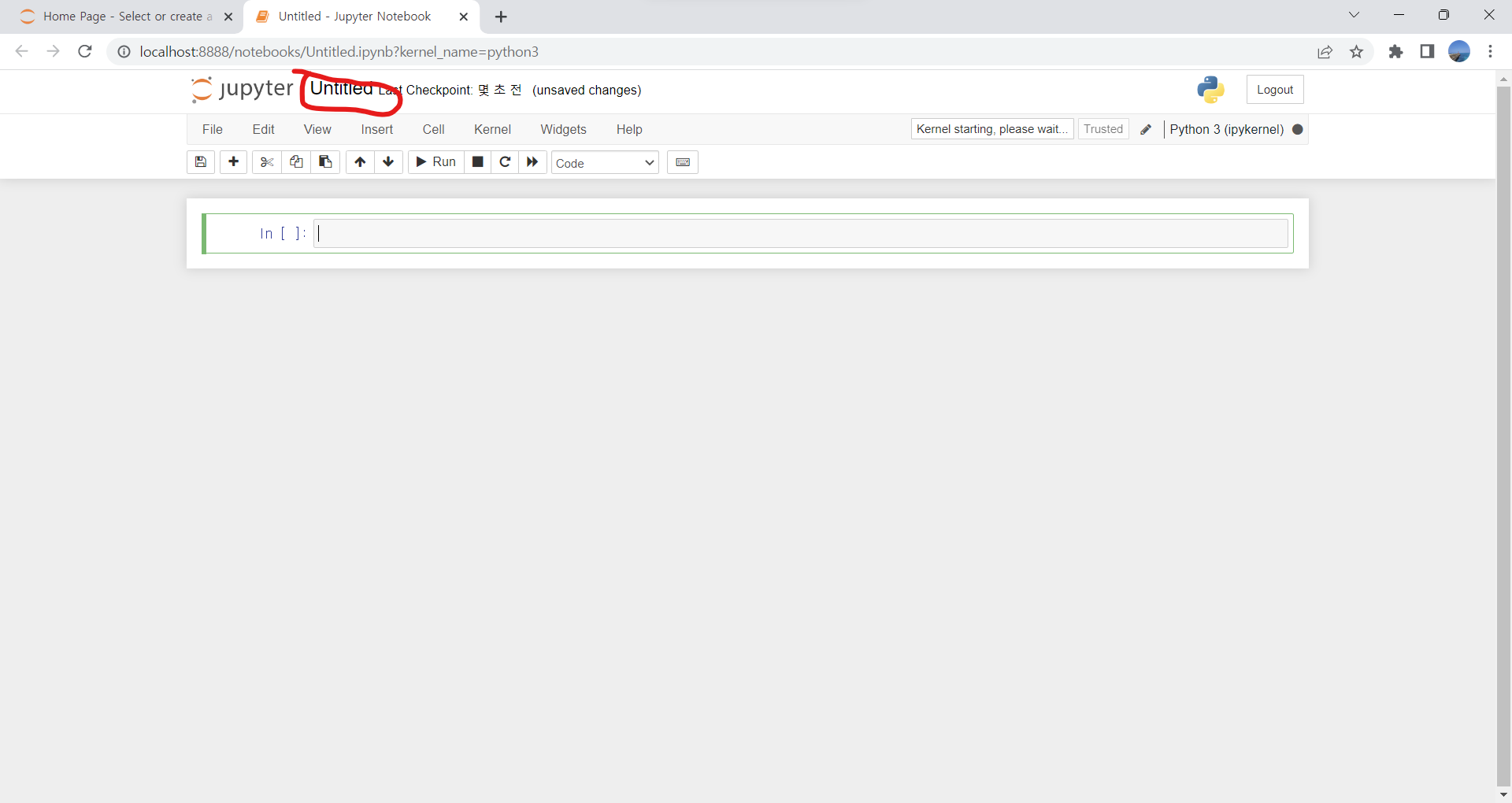Insert cell below with plus icon
Viewport: 1512px width, 803px height.
pyautogui.click(x=233, y=162)
